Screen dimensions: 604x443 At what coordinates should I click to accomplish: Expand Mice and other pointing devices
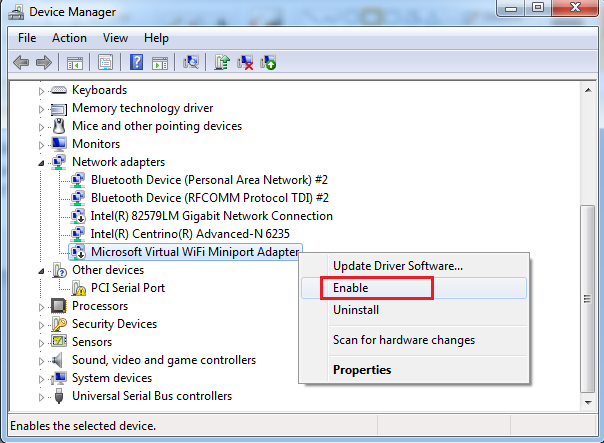pos(41,127)
